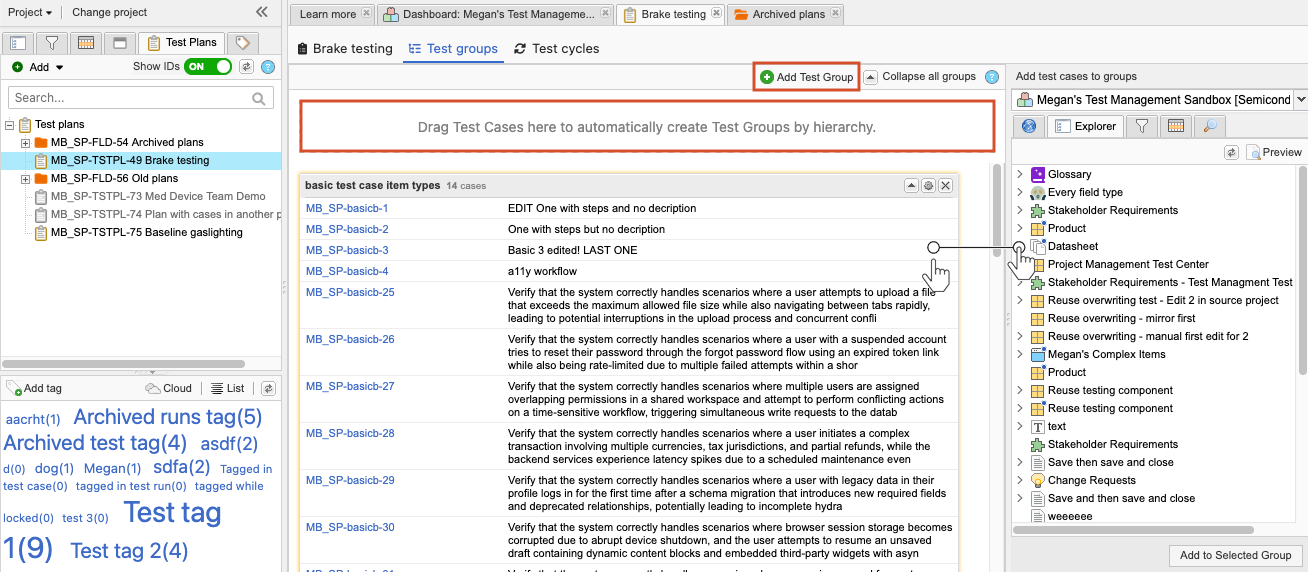Expand the Change Requests node
Viewport: 1308px width, 572px height.
(x=1020, y=480)
